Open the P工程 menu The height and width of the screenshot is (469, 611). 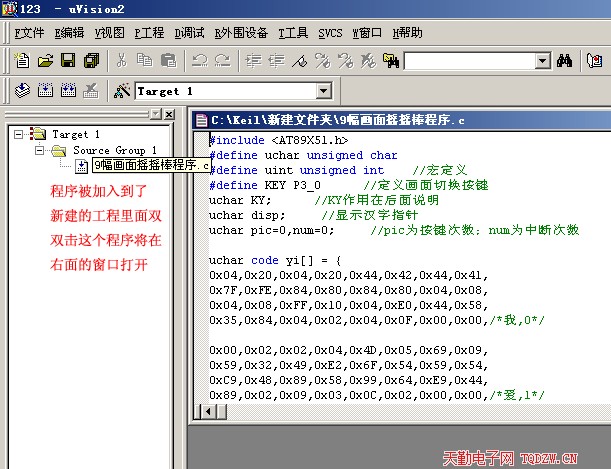point(149,32)
